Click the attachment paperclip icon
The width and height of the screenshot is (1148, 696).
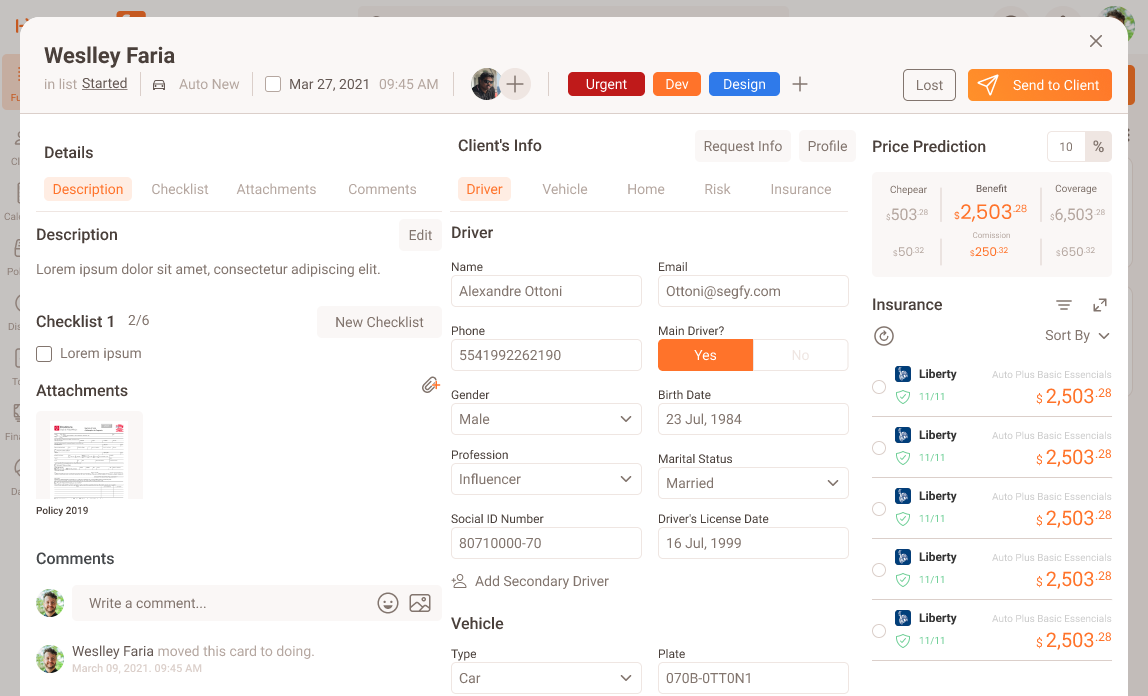[430, 385]
